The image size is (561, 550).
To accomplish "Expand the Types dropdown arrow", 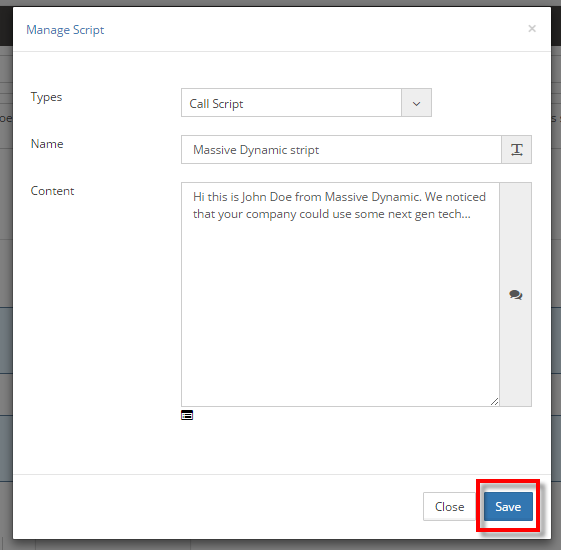I will [x=416, y=103].
